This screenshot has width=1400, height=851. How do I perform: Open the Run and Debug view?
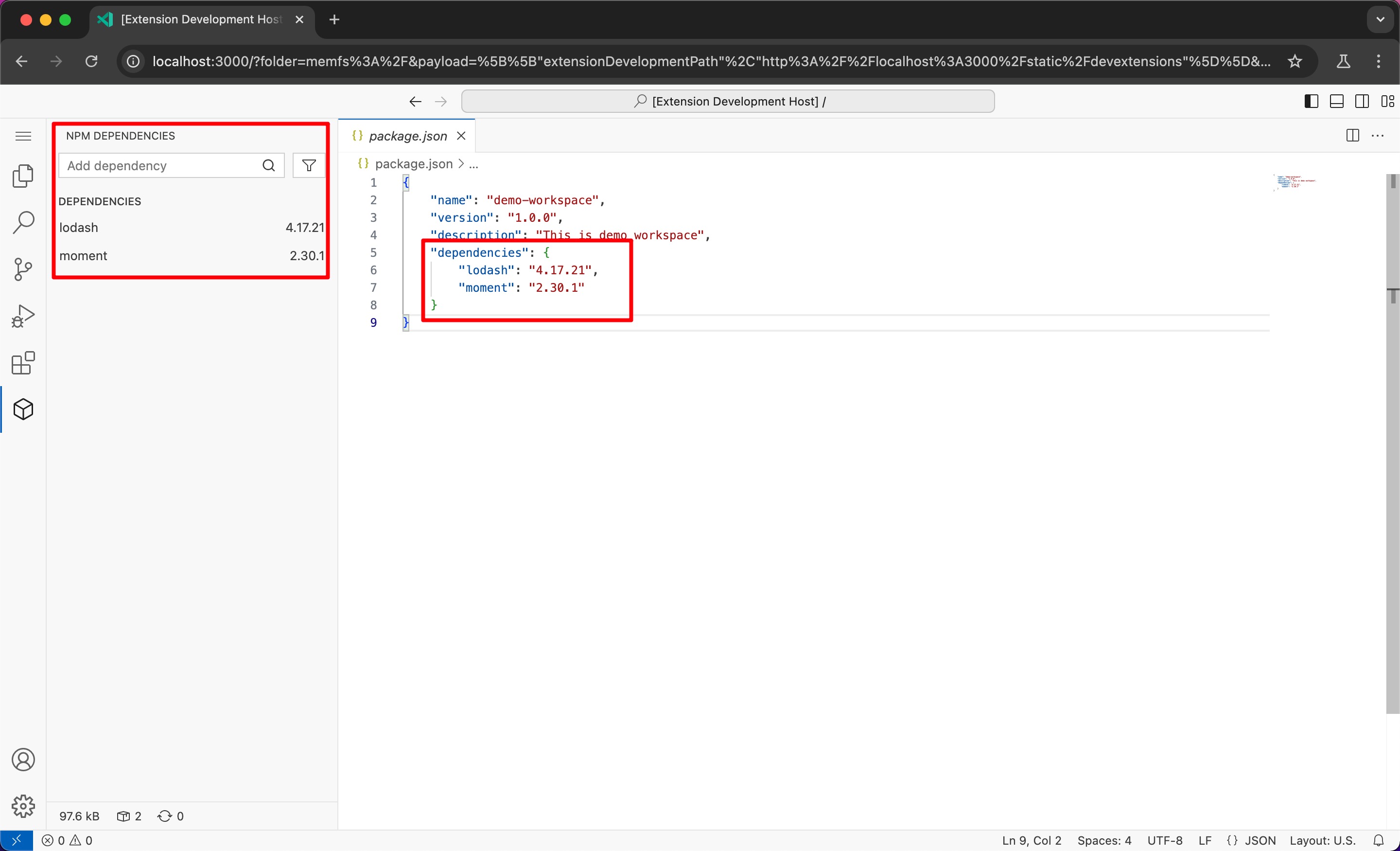(x=23, y=316)
